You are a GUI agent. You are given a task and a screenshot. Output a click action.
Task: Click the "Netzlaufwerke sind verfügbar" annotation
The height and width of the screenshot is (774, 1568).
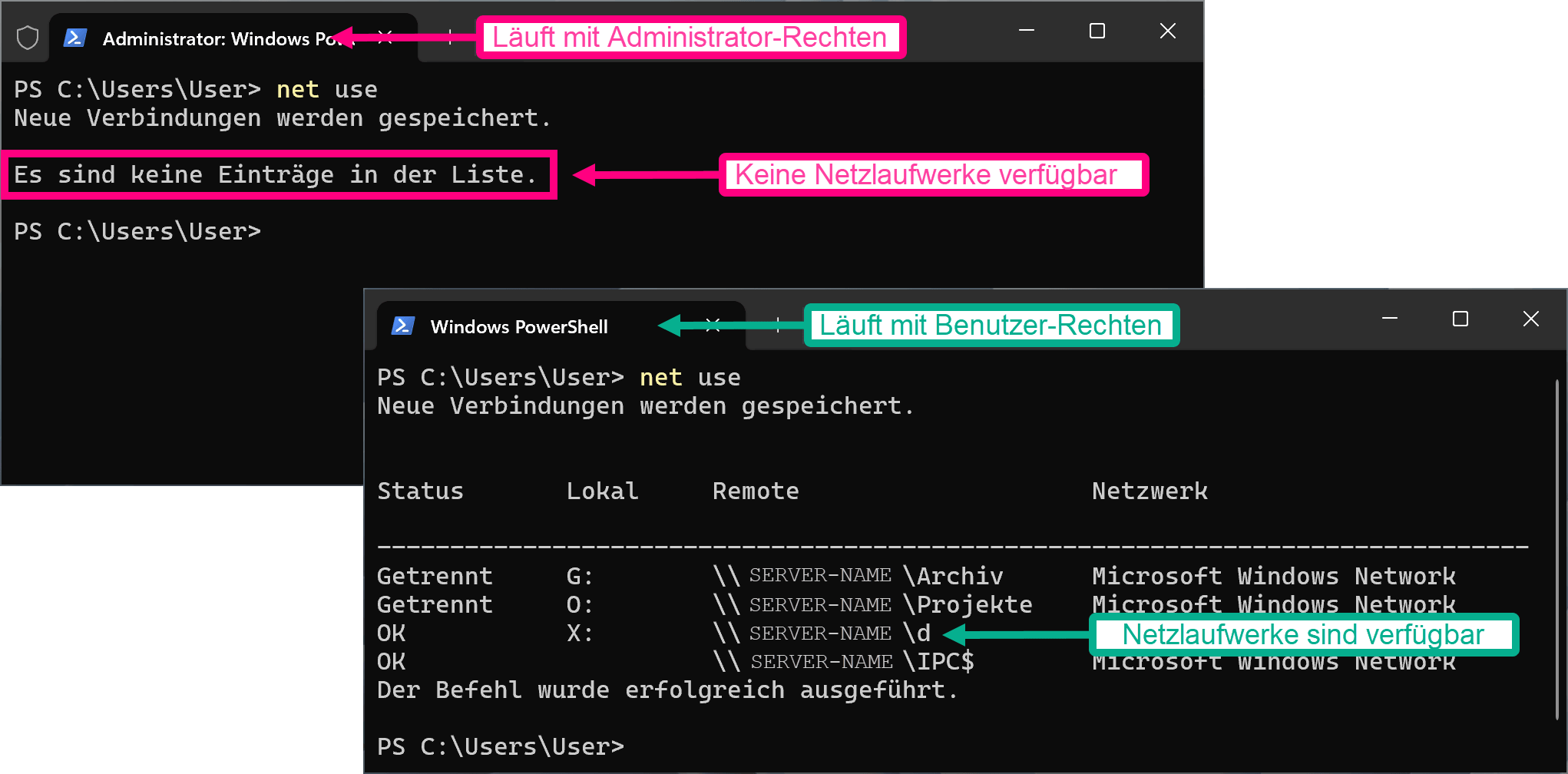click(1303, 635)
